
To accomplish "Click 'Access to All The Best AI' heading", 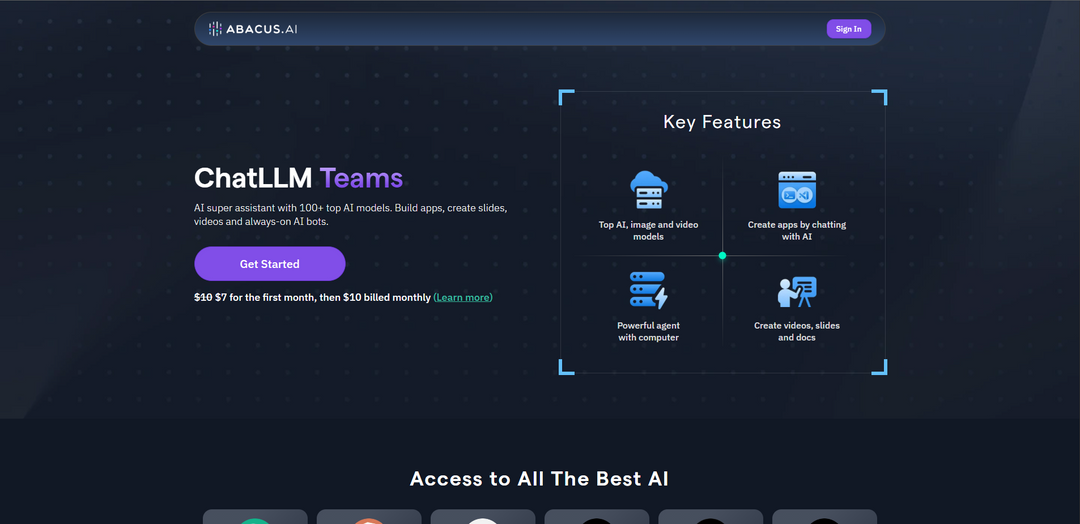I will pyautogui.click(x=539, y=479).
